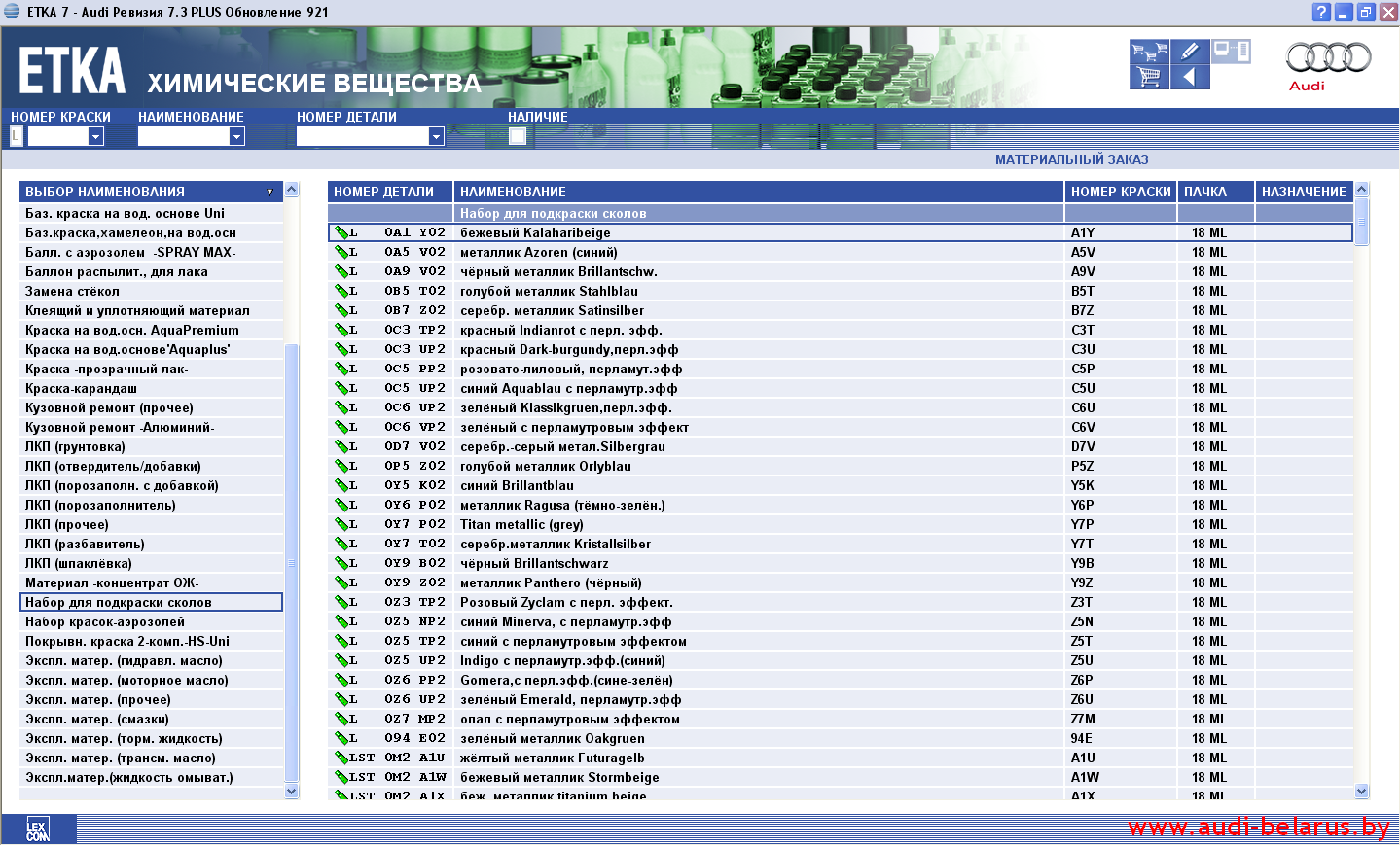Viewport: 1400px width, 846px height.
Task: Click the paint icon in the Oakgruen row
Action: click(341, 738)
